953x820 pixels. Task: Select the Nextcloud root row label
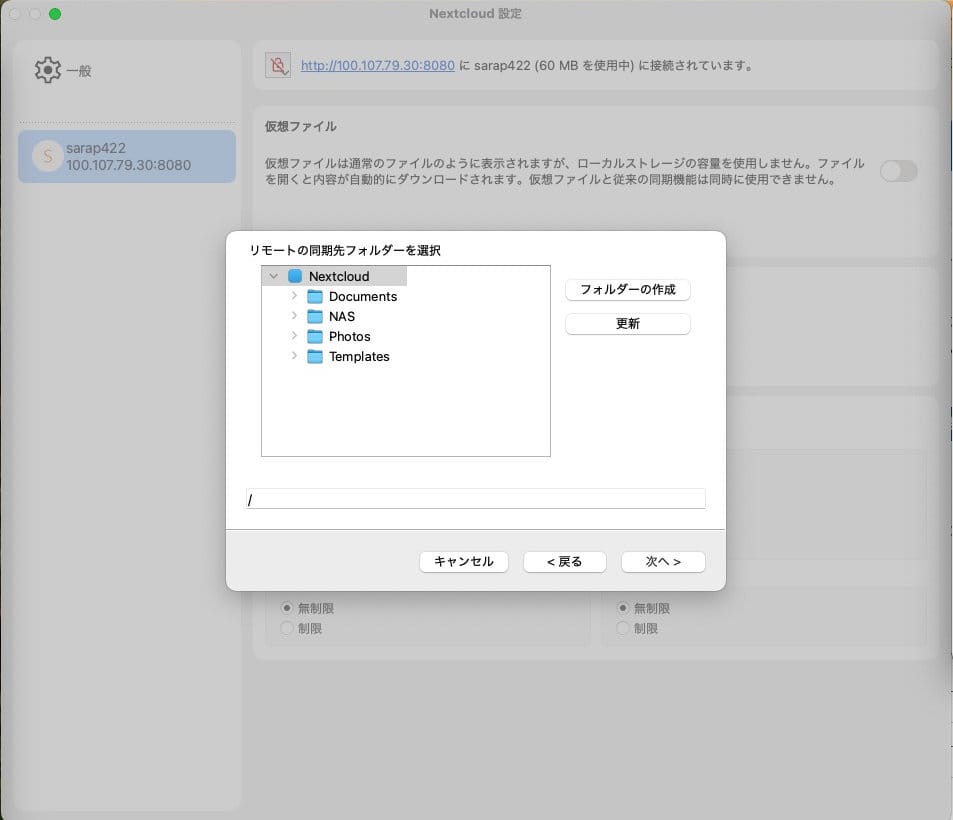[339, 276]
